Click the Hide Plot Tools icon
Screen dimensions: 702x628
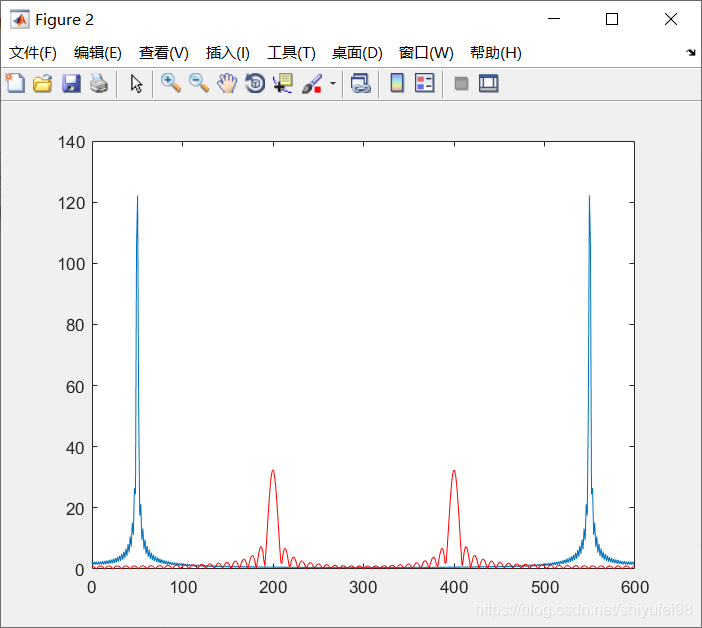[461, 84]
